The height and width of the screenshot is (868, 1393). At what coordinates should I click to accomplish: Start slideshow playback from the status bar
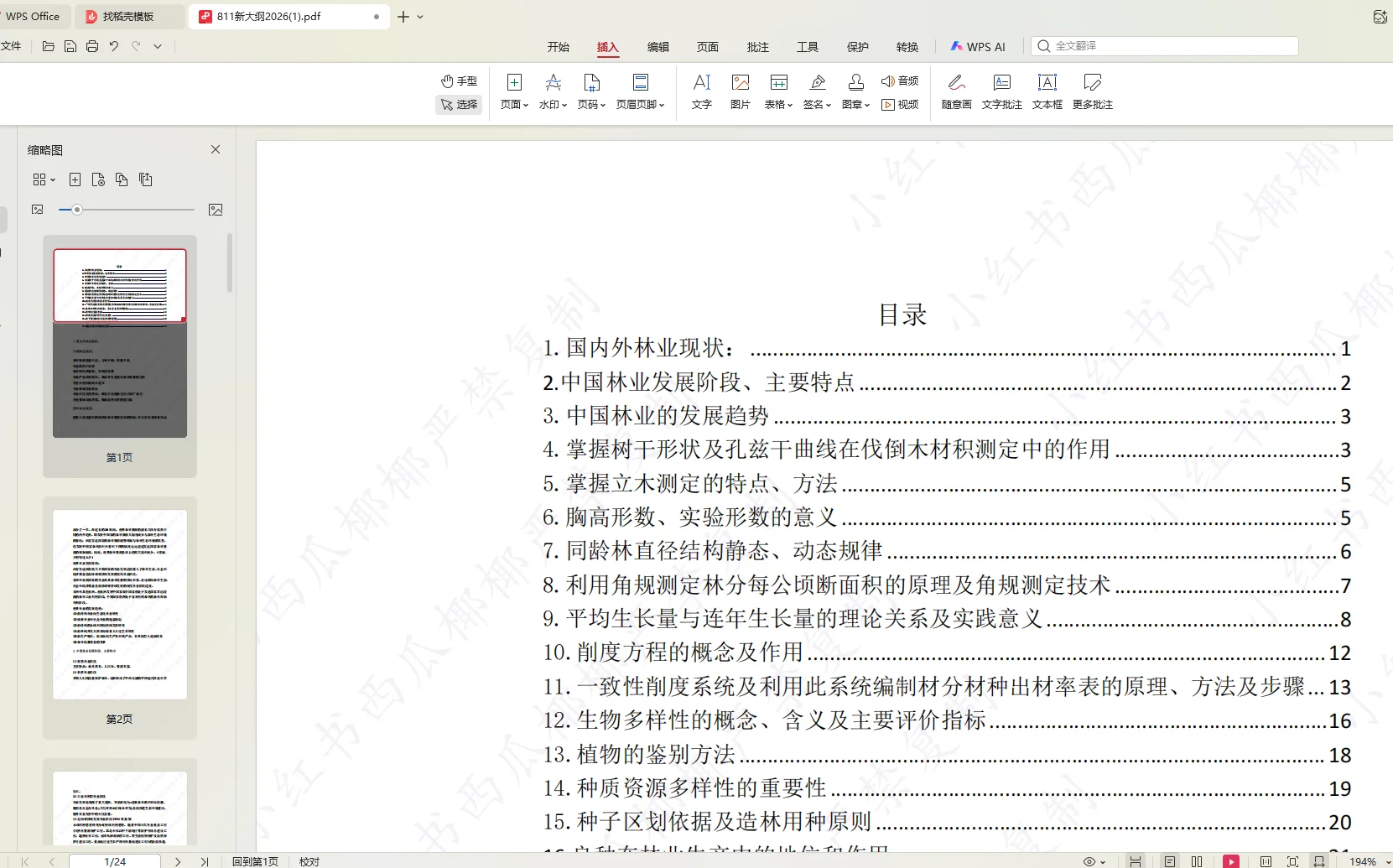tap(1230, 860)
